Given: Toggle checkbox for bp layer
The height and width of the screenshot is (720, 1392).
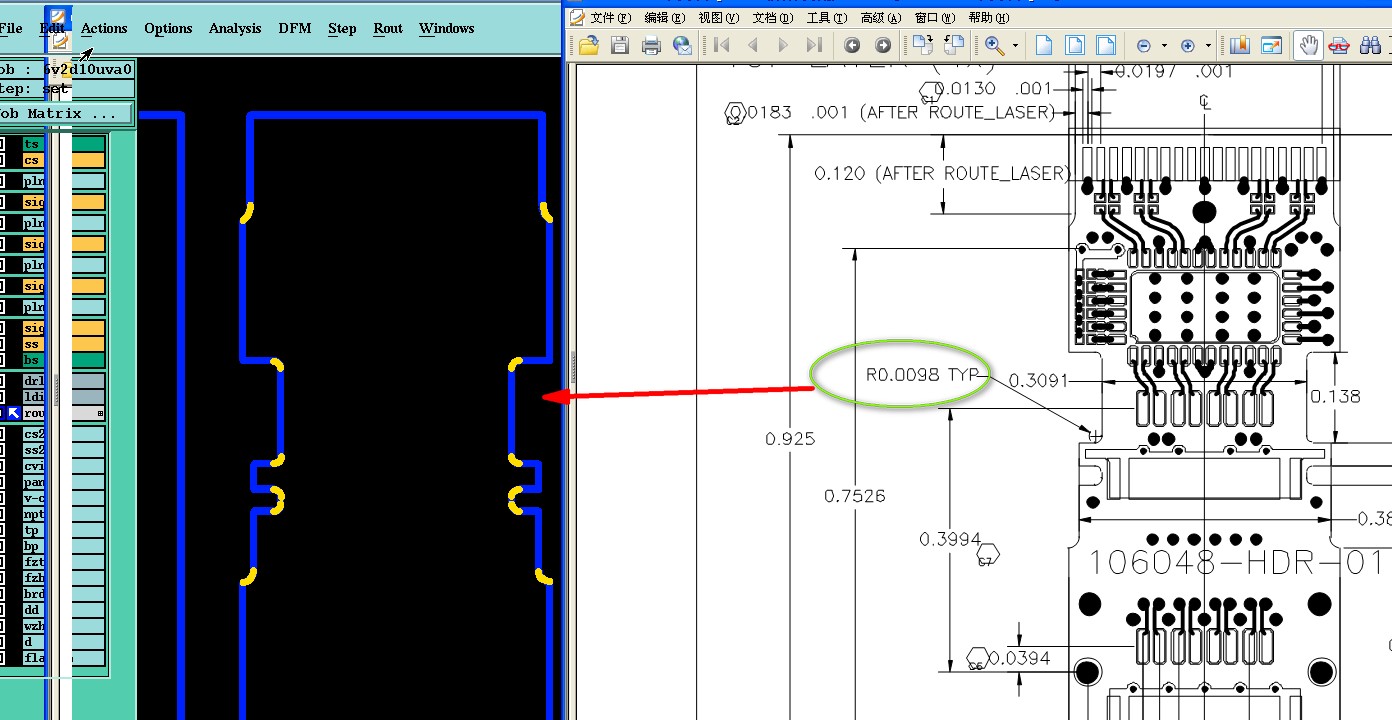Looking at the screenshot, I should click(x=2, y=546).
